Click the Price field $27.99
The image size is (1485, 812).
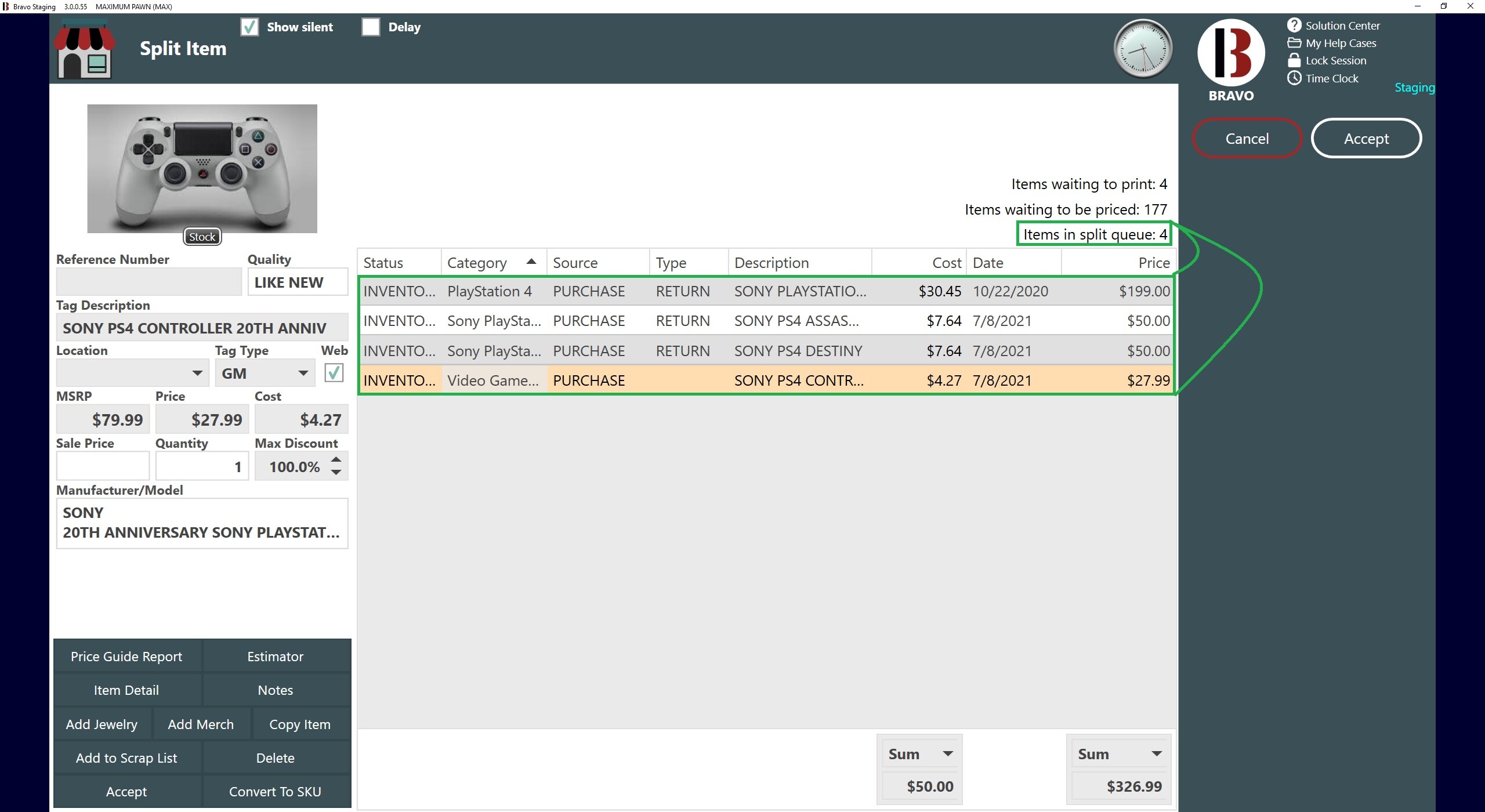coord(202,419)
